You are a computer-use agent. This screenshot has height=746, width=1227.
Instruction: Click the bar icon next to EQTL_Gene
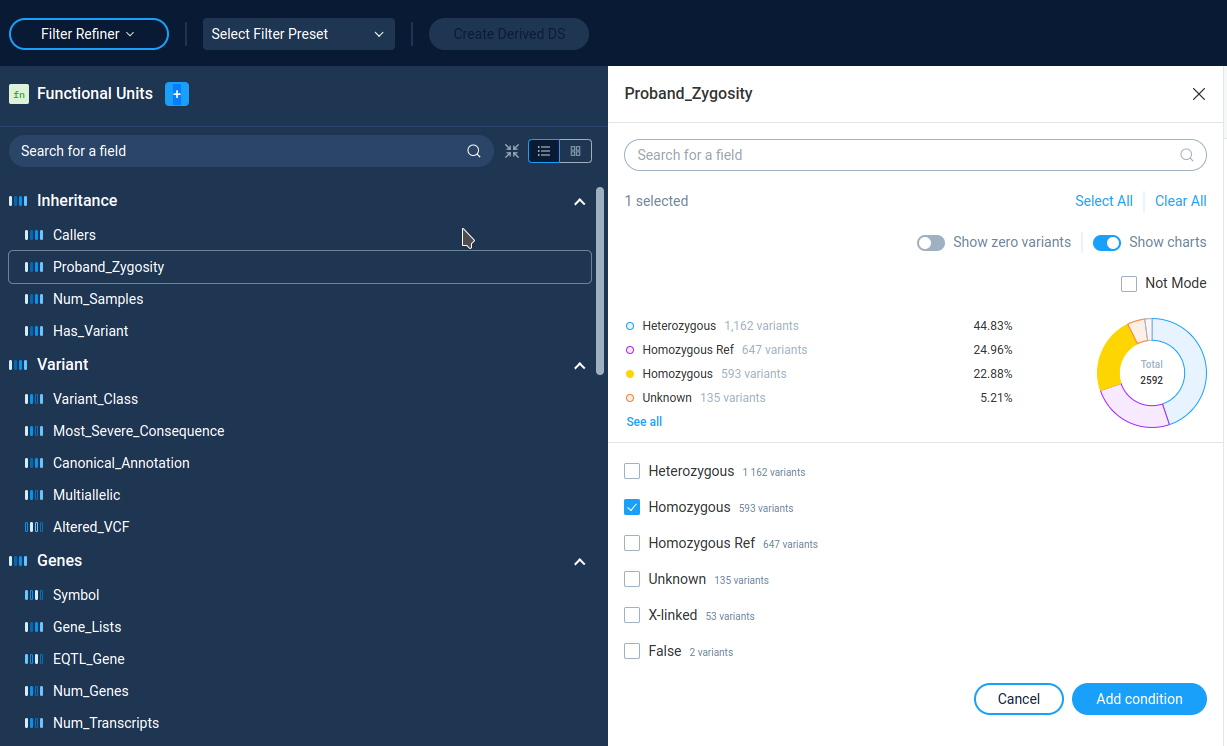pyautogui.click(x=34, y=659)
